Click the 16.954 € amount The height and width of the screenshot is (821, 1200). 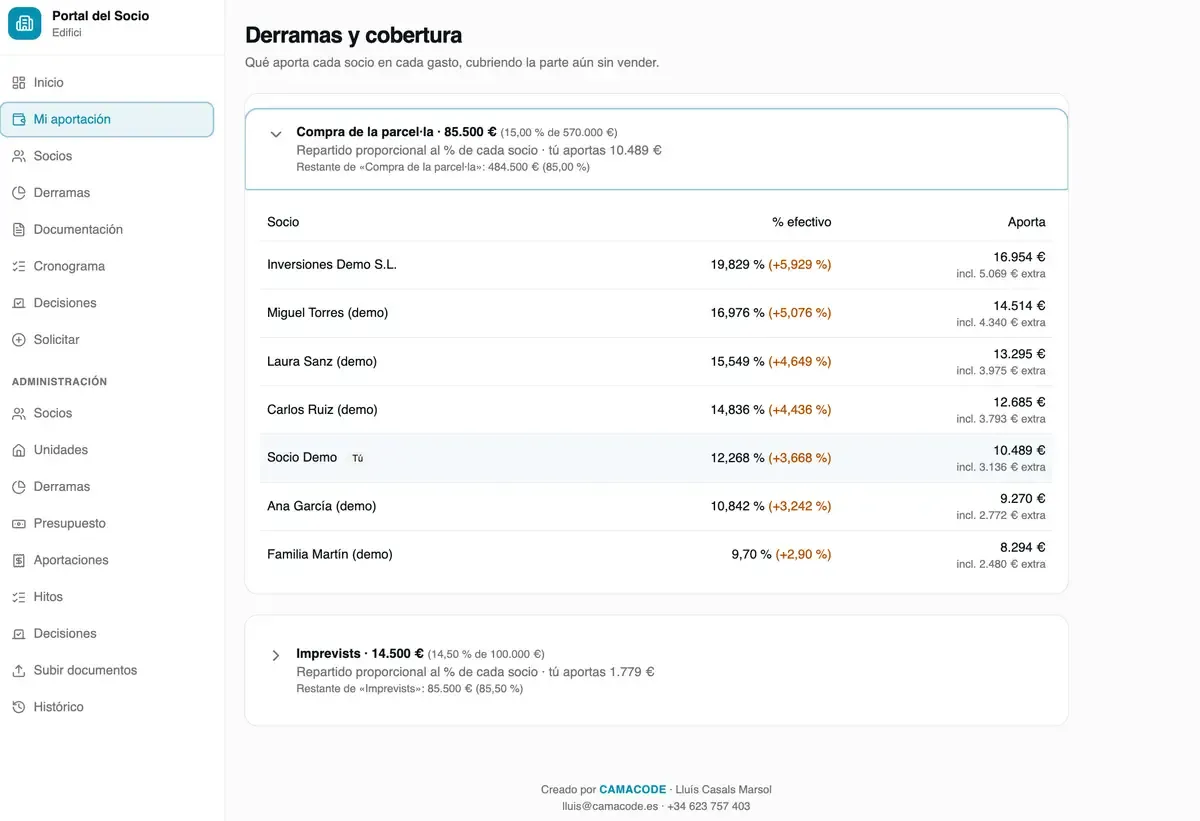coord(1019,257)
